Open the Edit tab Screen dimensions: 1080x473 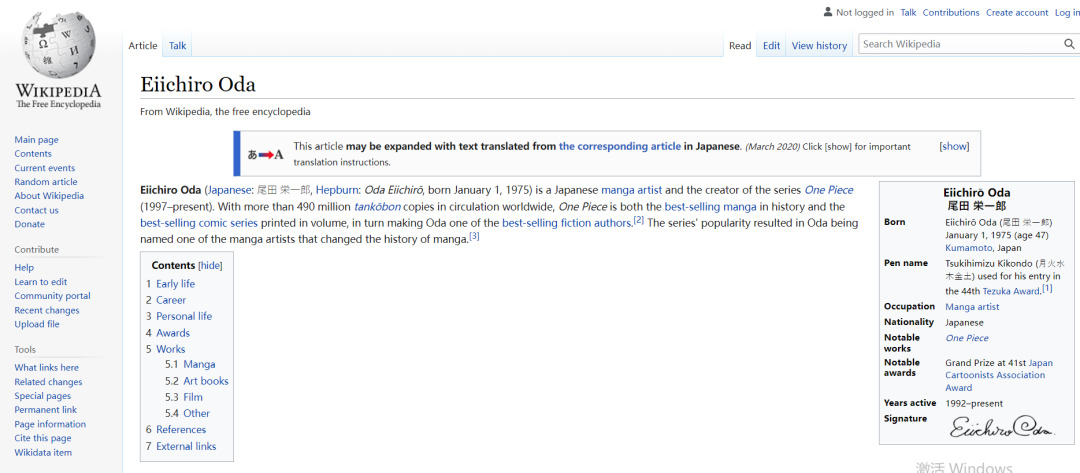click(771, 45)
